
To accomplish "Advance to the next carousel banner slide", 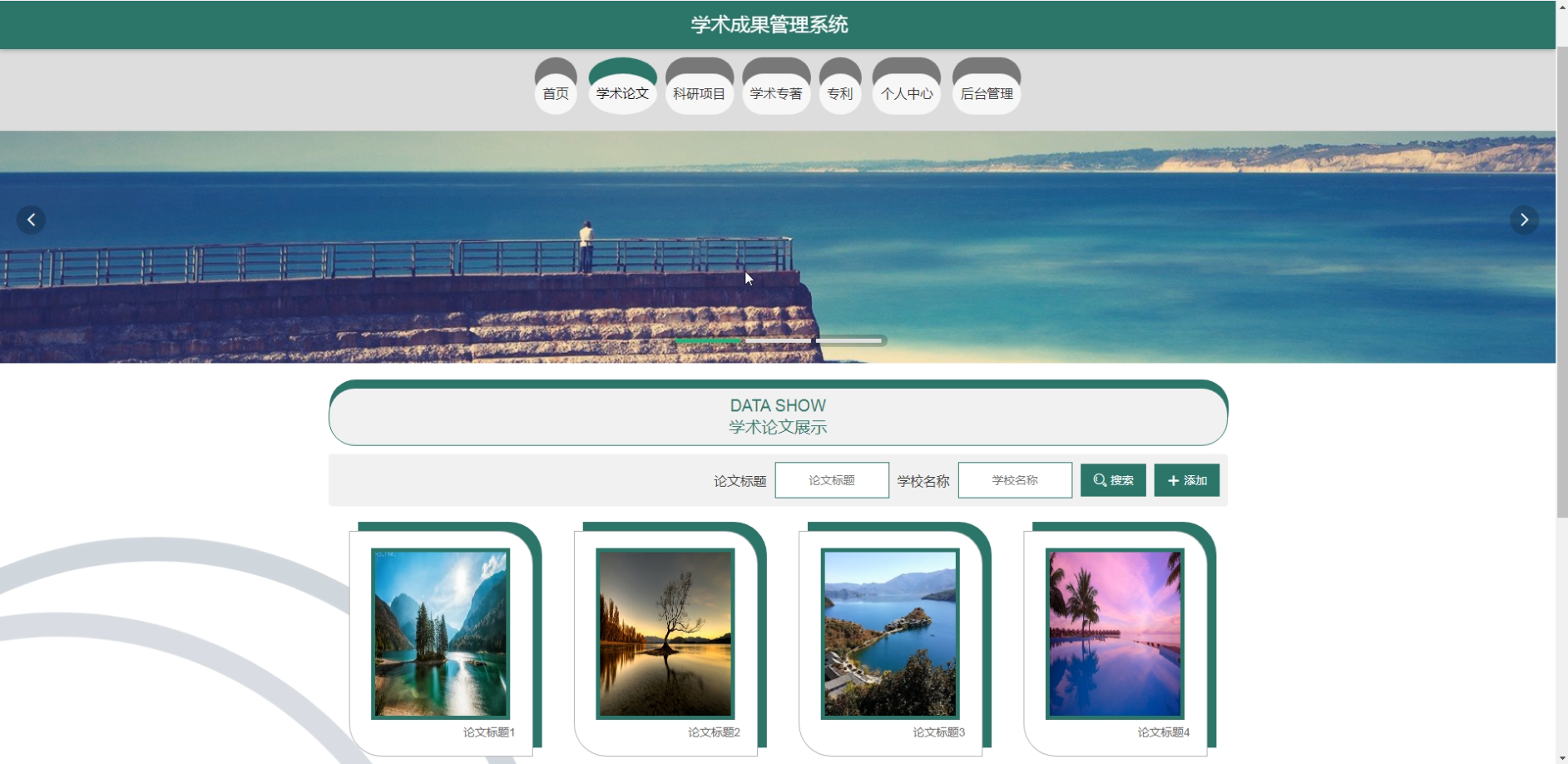I will click(x=1524, y=220).
